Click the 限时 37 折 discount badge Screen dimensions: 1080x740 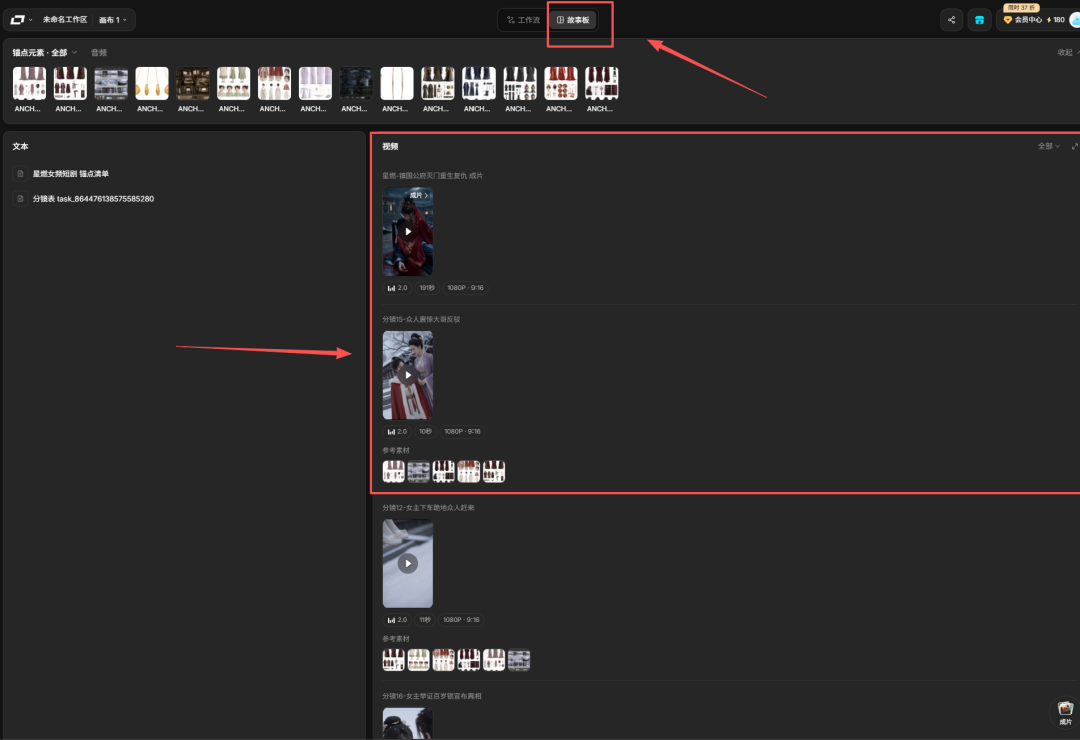(x=1021, y=8)
